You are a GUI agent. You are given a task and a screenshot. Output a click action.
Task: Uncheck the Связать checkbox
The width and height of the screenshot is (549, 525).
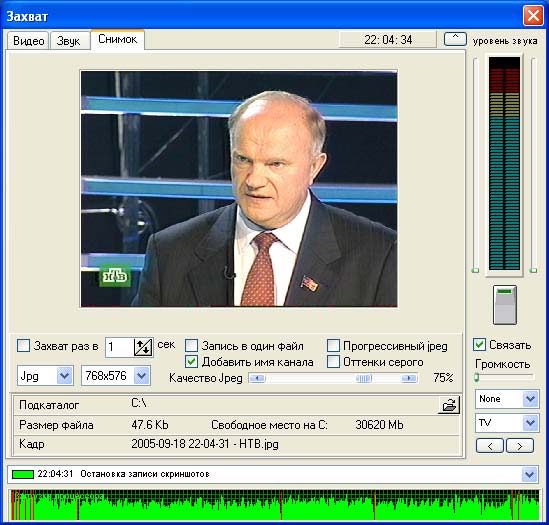[479, 345]
